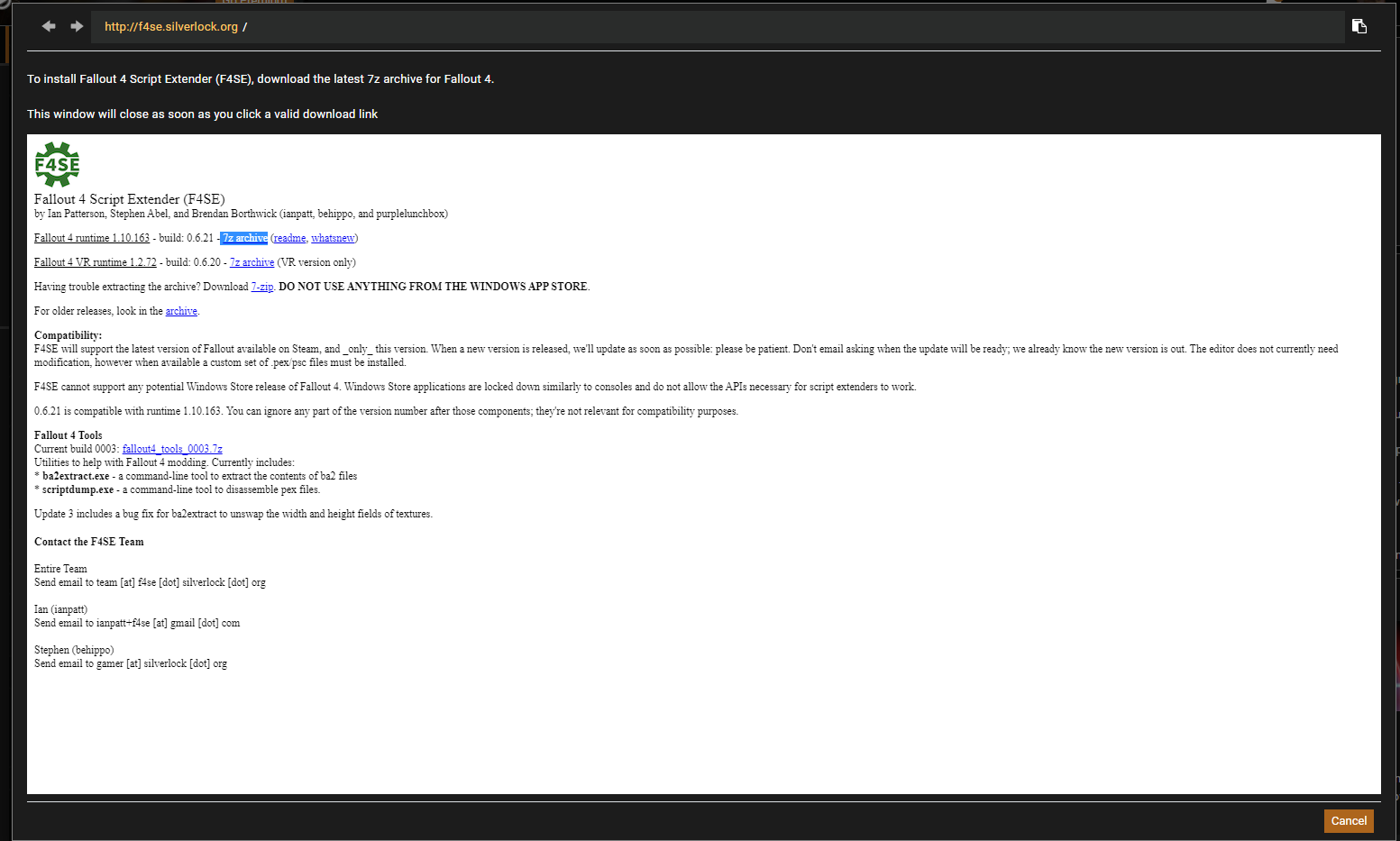
Task: Click the bold ba2extract.exe text
Action: (x=76, y=476)
